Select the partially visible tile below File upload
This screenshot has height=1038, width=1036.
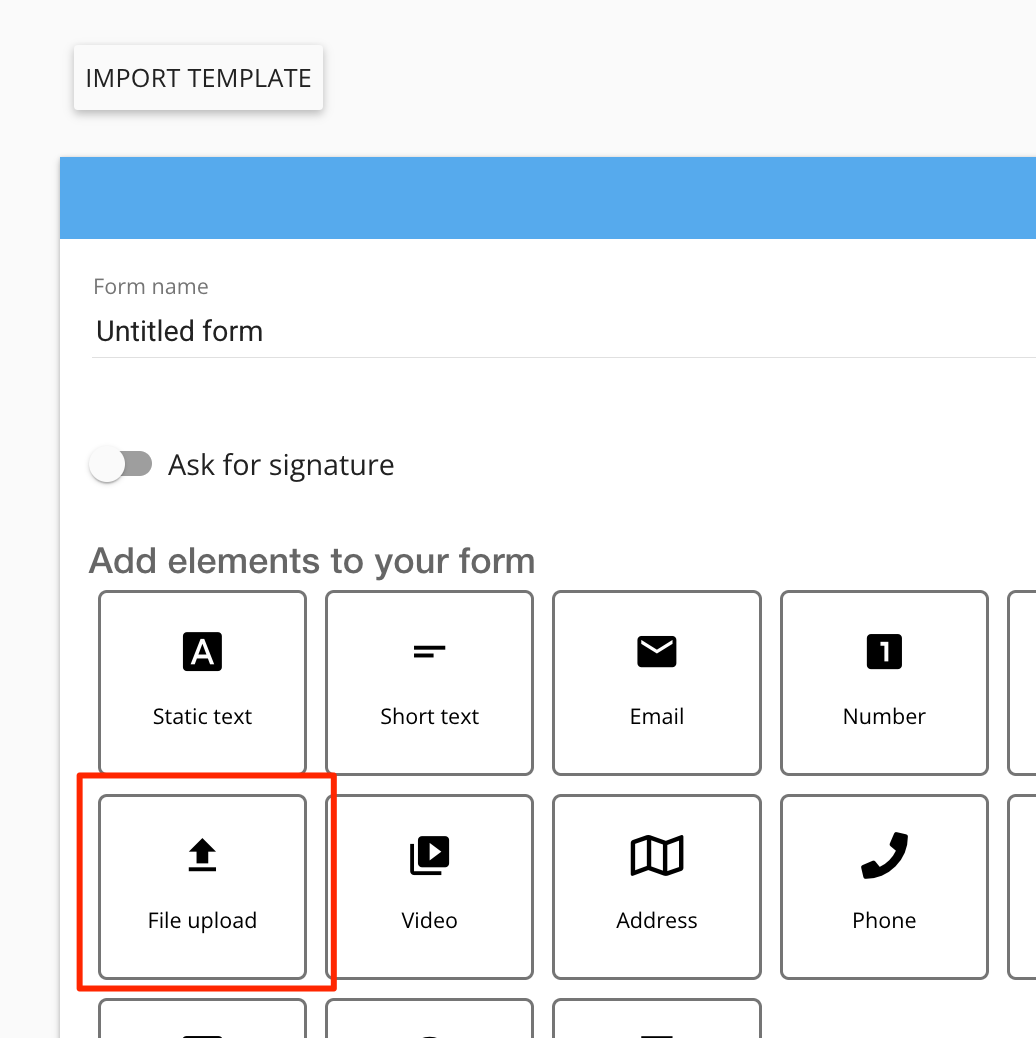(202, 1019)
